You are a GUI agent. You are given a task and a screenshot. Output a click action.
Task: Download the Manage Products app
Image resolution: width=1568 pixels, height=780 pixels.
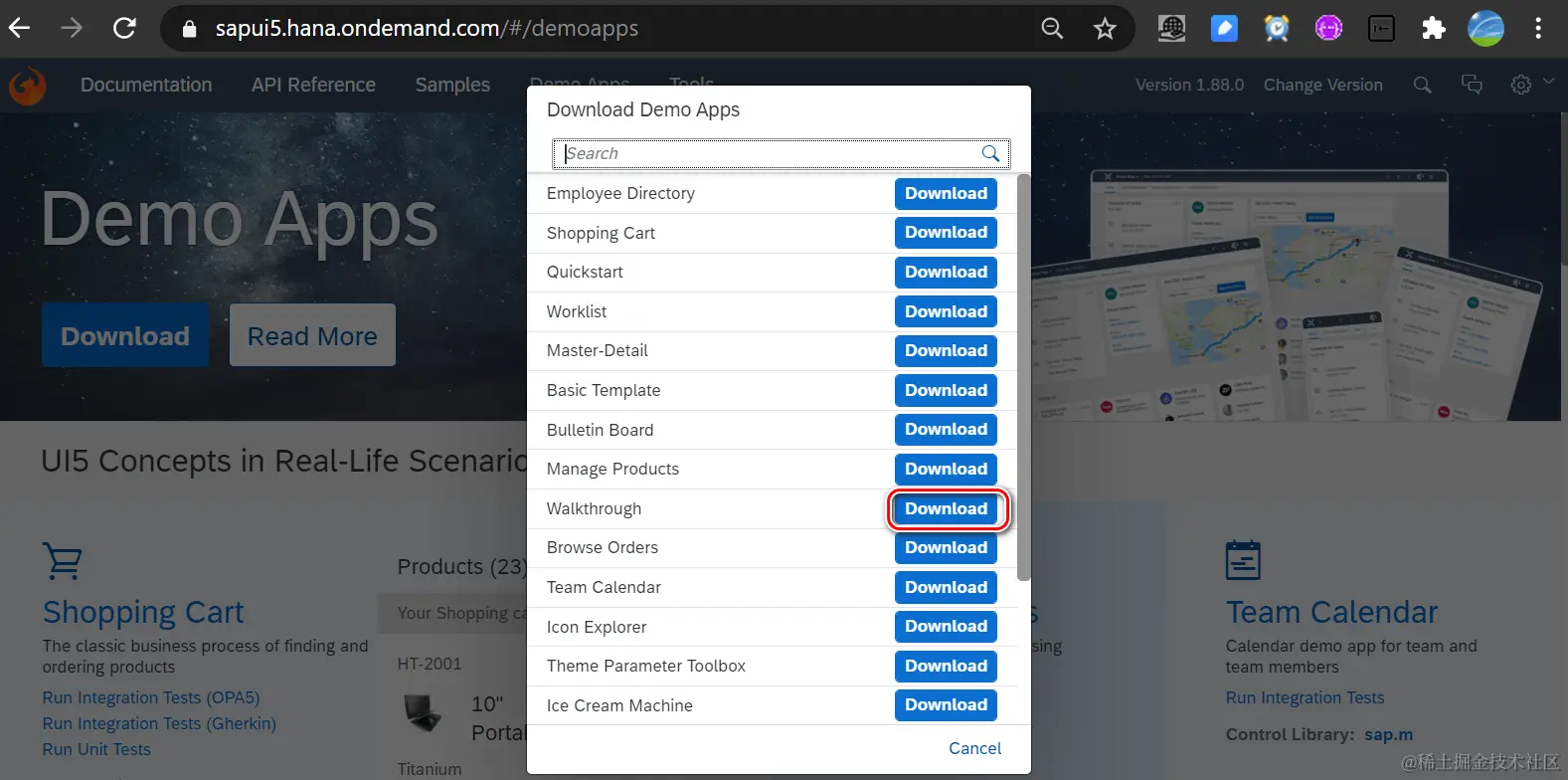(x=946, y=469)
